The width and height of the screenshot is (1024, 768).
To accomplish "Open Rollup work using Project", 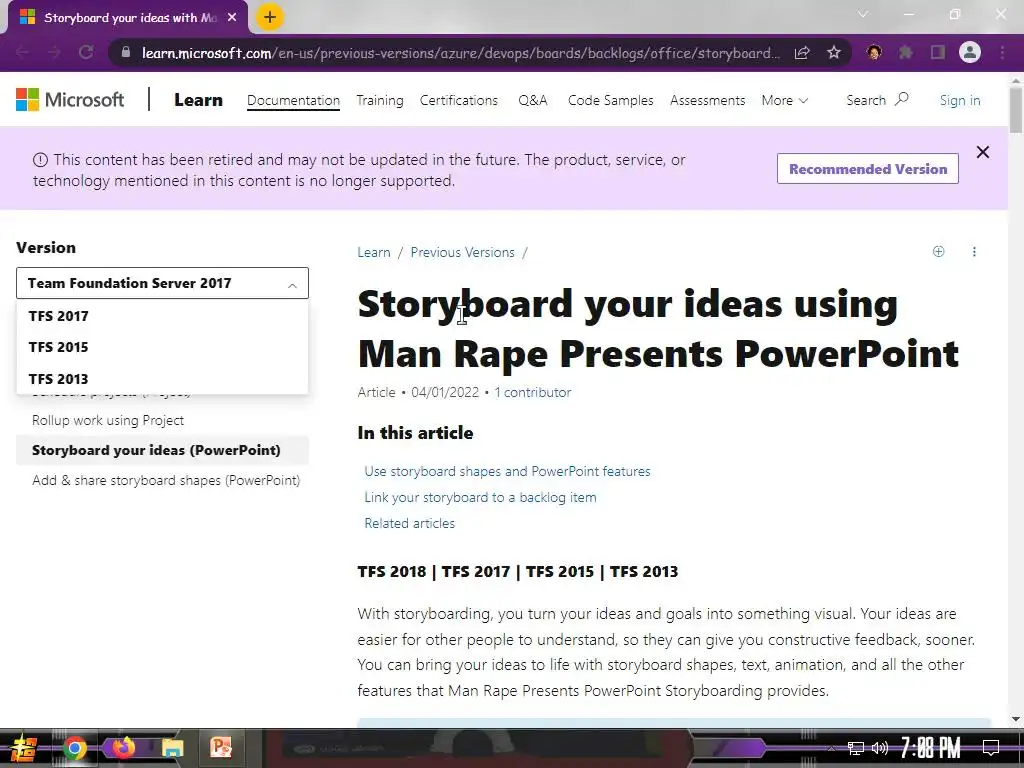I will (x=108, y=421).
